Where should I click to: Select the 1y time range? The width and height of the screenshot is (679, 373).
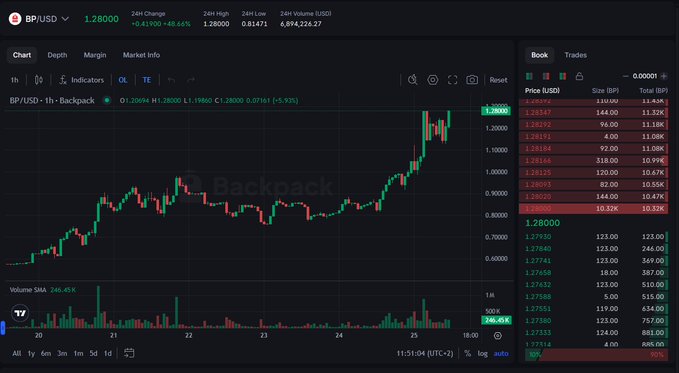tap(31, 354)
